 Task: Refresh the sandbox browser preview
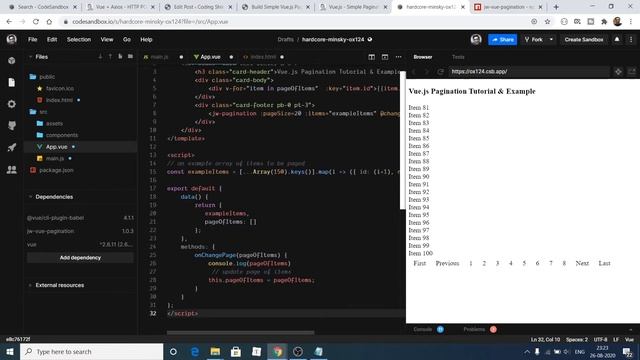pyautogui.click(x=440, y=71)
